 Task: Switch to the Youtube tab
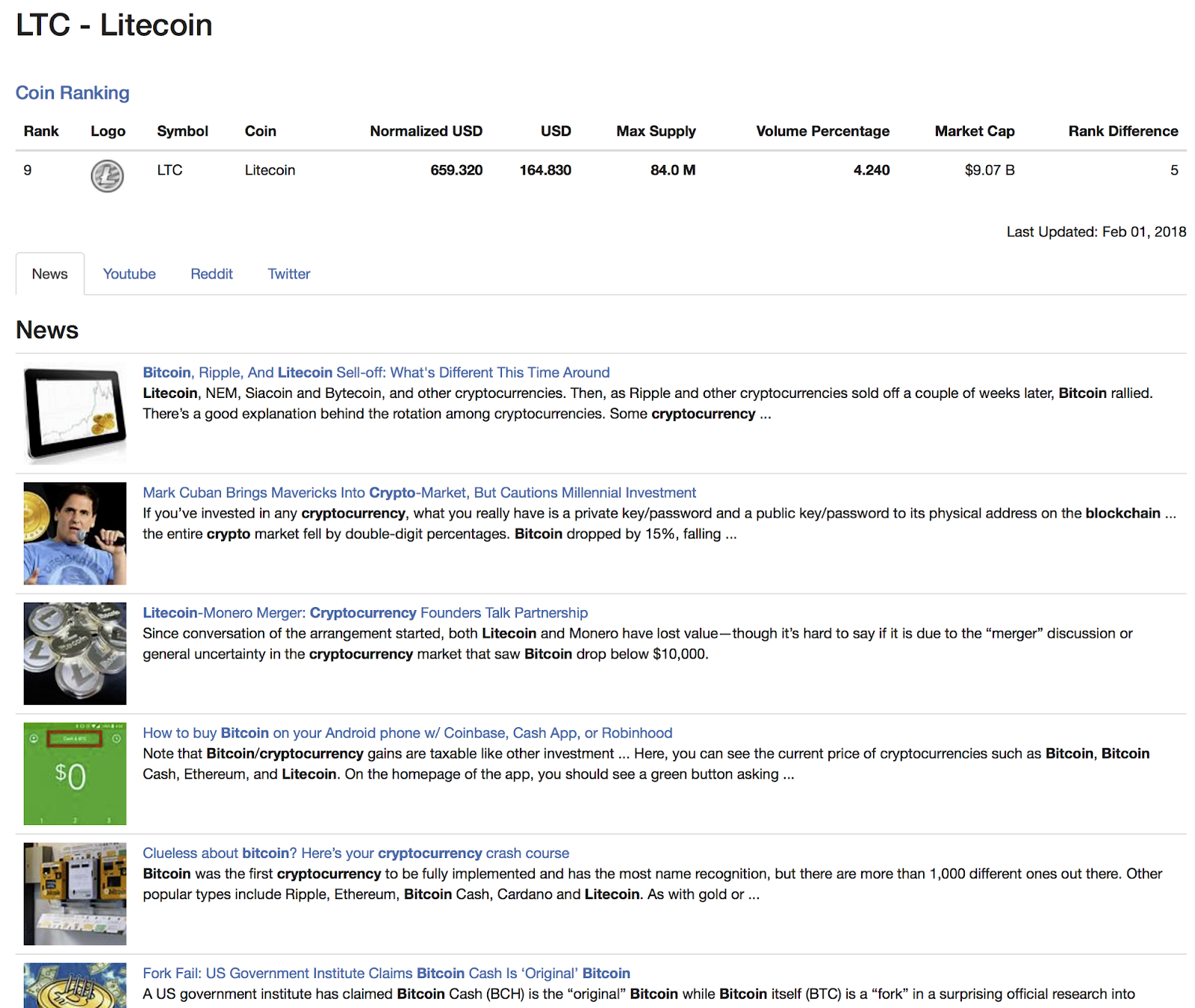click(129, 274)
